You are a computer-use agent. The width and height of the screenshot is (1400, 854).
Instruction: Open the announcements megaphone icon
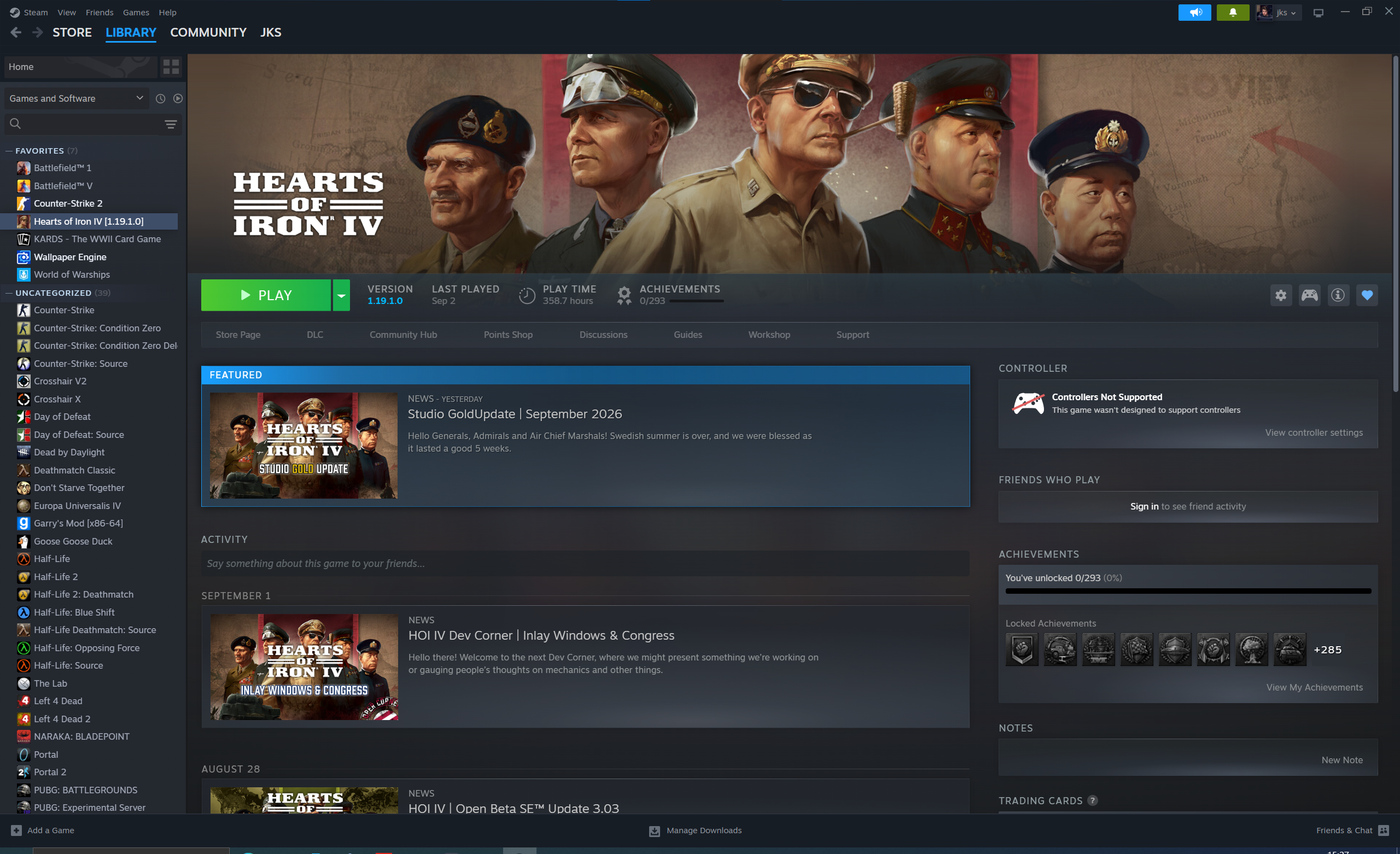coord(1194,13)
